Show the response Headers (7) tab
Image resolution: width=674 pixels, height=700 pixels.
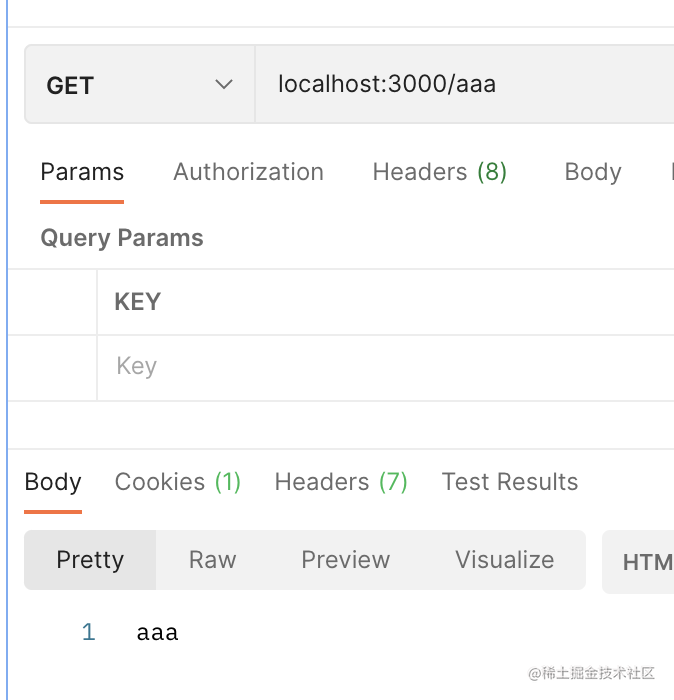341,482
